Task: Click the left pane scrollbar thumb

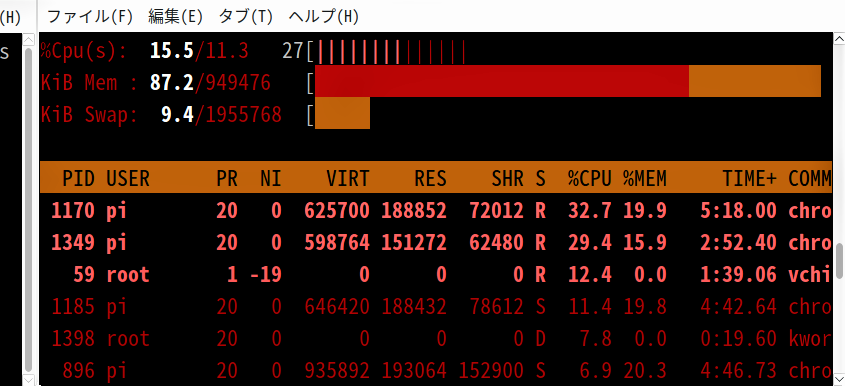Action: click(29, 202)
